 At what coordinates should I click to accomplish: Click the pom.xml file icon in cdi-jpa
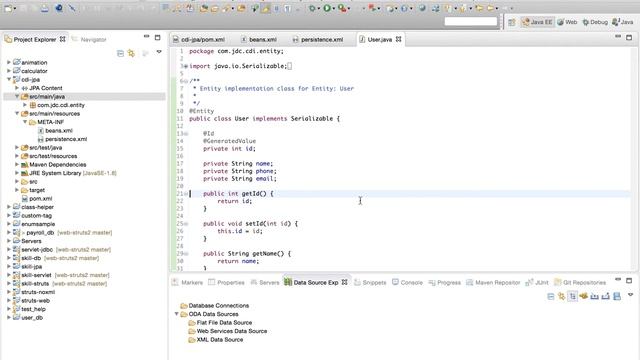pos(25,199)
